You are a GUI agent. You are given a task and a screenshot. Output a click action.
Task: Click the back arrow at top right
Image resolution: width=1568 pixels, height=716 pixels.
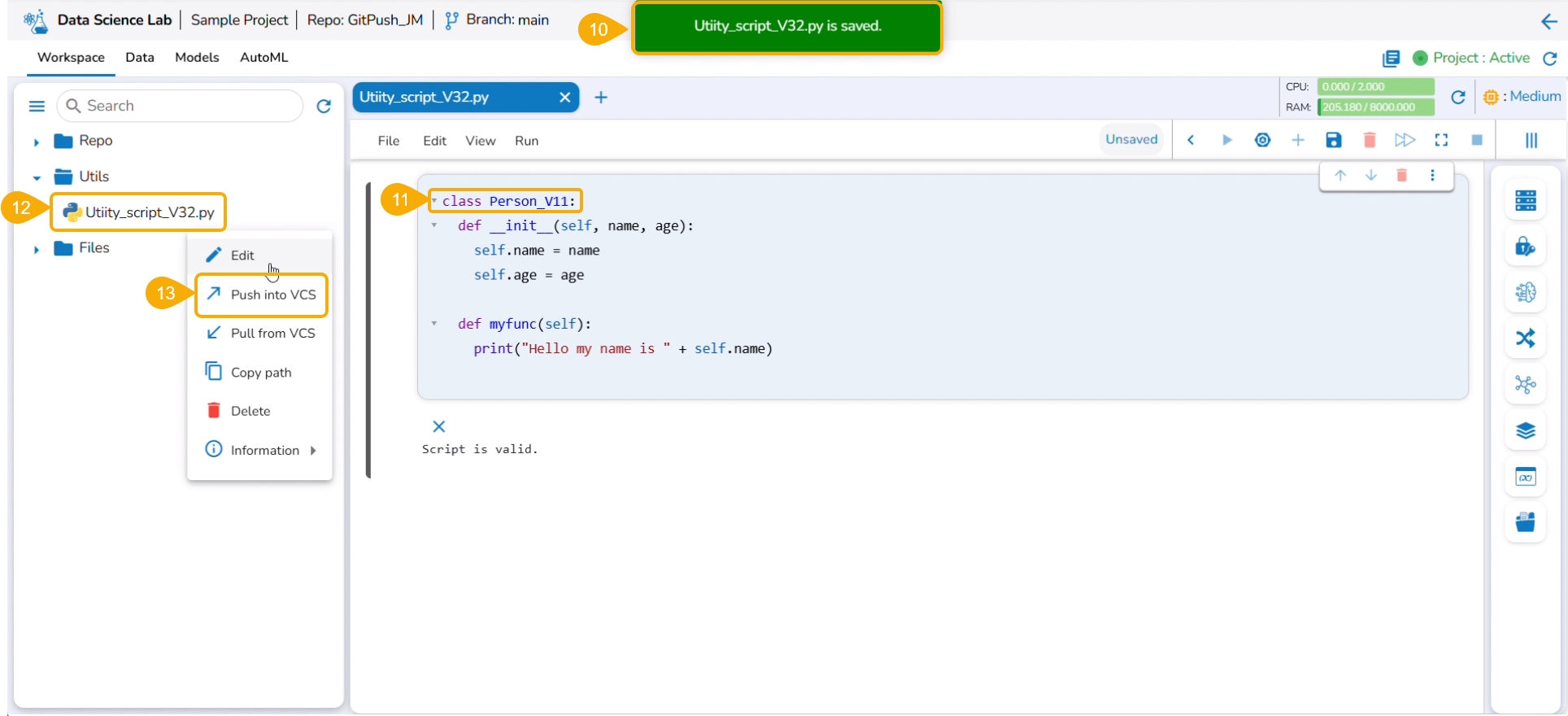click(x=1548, y=22)
